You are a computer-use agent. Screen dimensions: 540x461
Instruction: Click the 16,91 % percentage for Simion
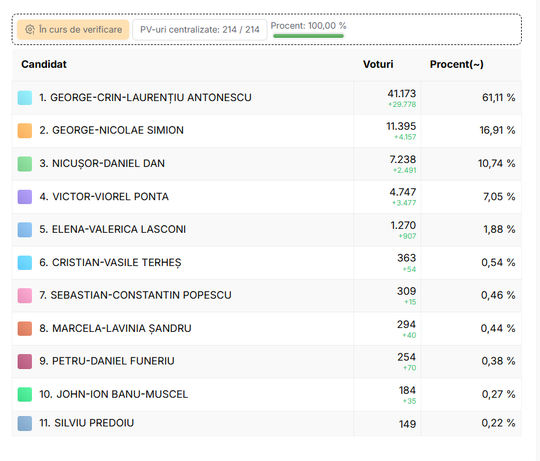tap(497, 130)
